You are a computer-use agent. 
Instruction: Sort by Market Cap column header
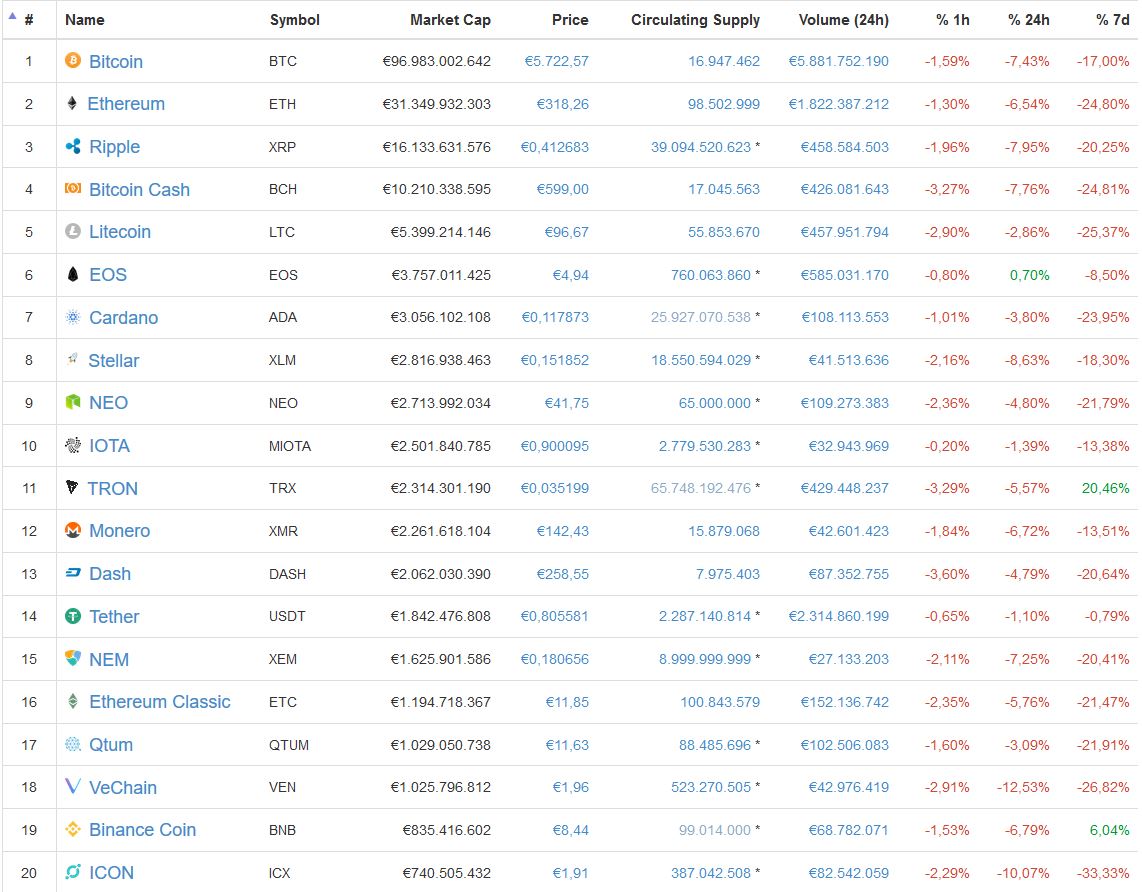click(x=450, y=20)
